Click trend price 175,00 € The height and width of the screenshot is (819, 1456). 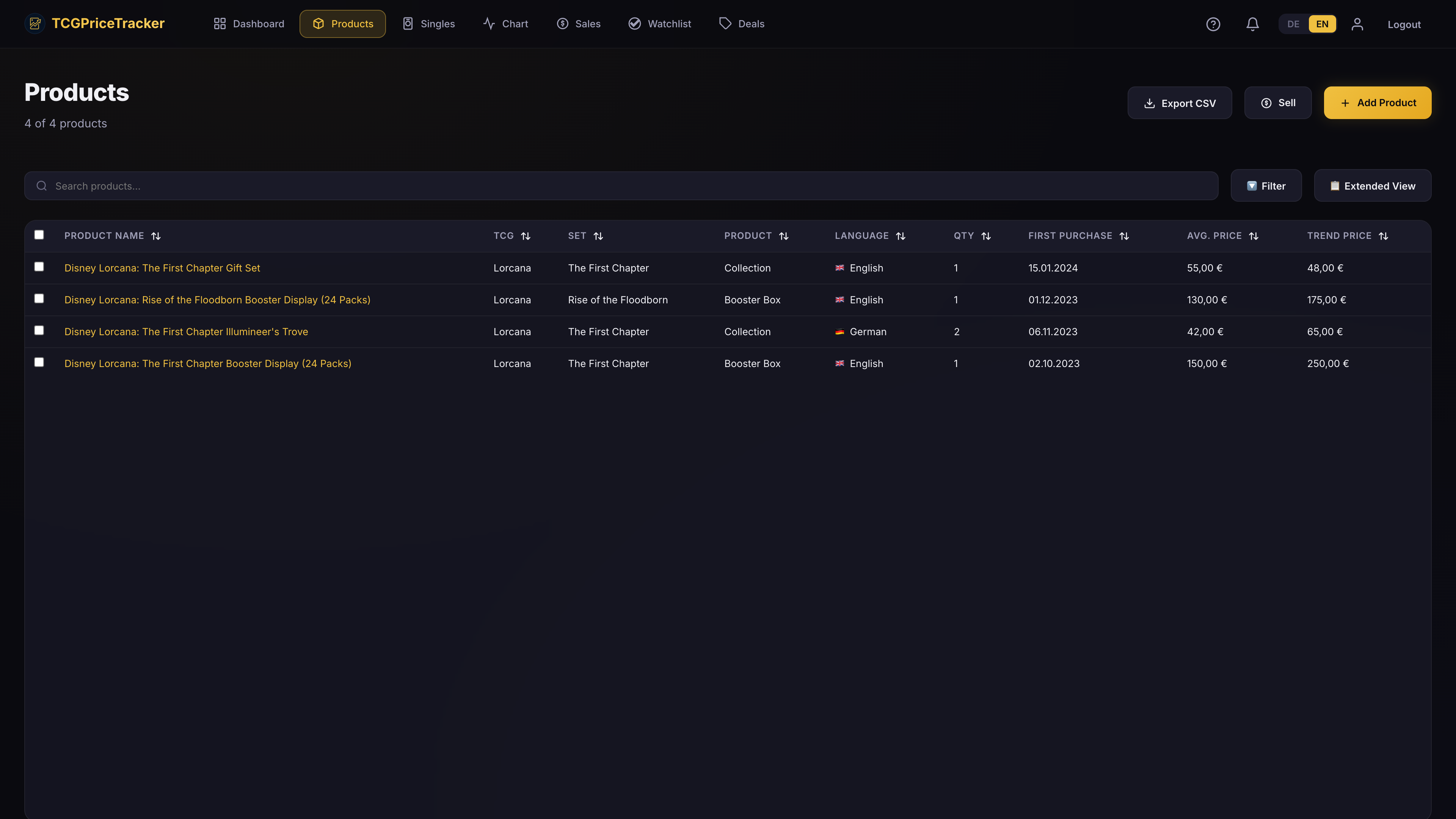1326,300
